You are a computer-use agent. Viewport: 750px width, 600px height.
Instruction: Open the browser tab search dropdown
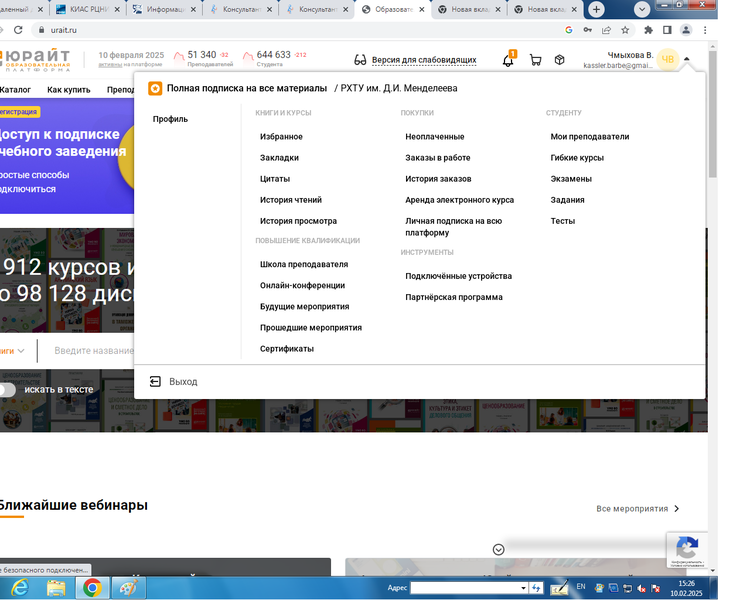tap(640, 9)
